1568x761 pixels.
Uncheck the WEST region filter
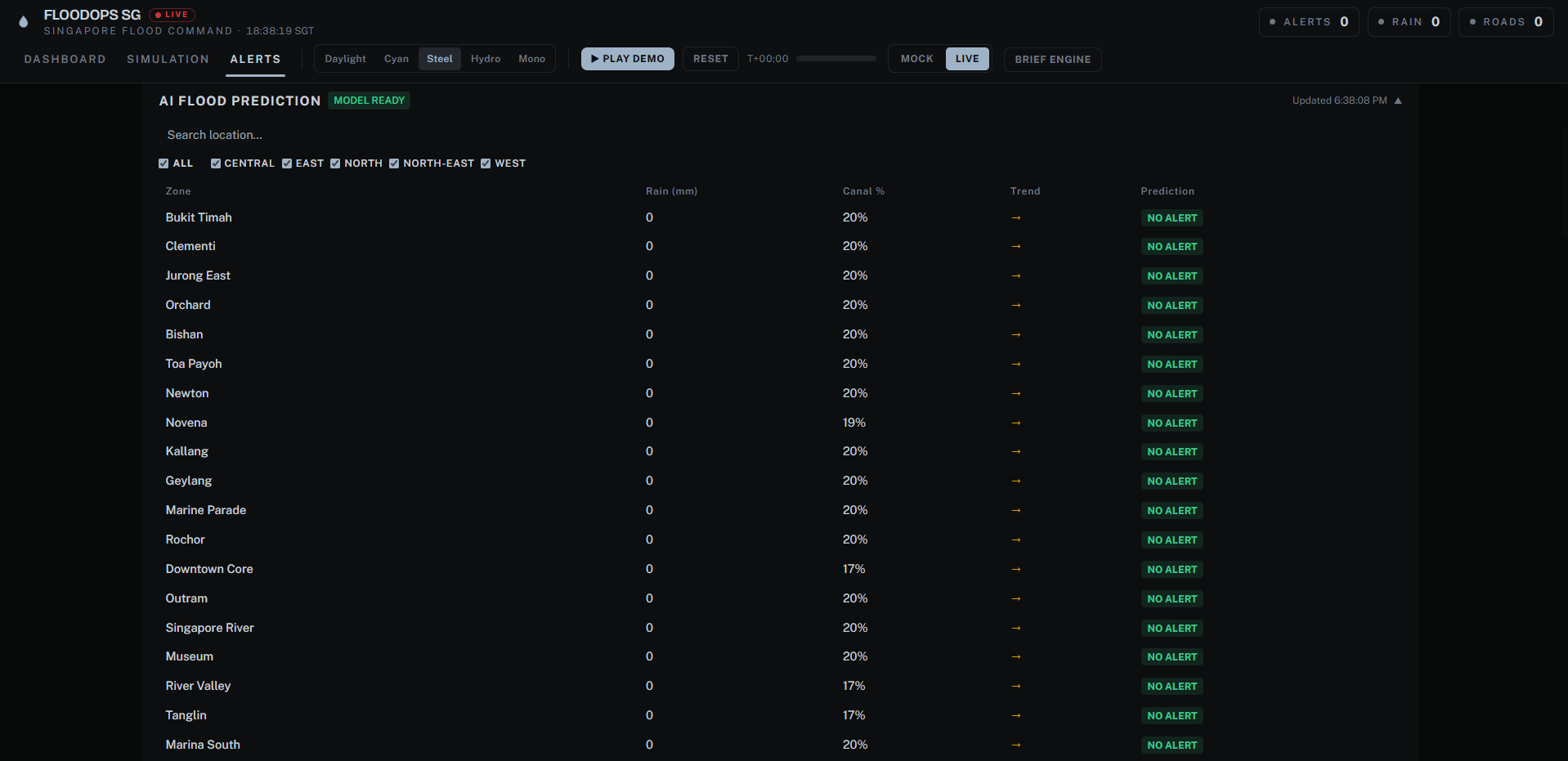pyautogui.click(x=486, y=163)
